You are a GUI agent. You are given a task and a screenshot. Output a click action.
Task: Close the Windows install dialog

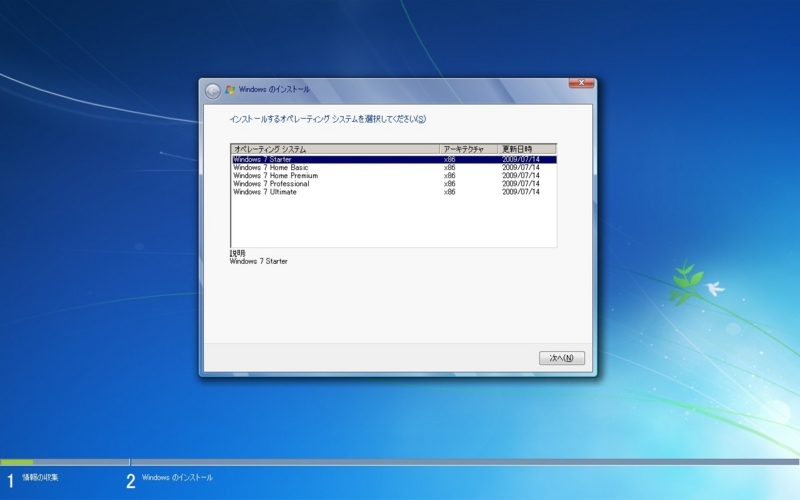pos(581,83)
